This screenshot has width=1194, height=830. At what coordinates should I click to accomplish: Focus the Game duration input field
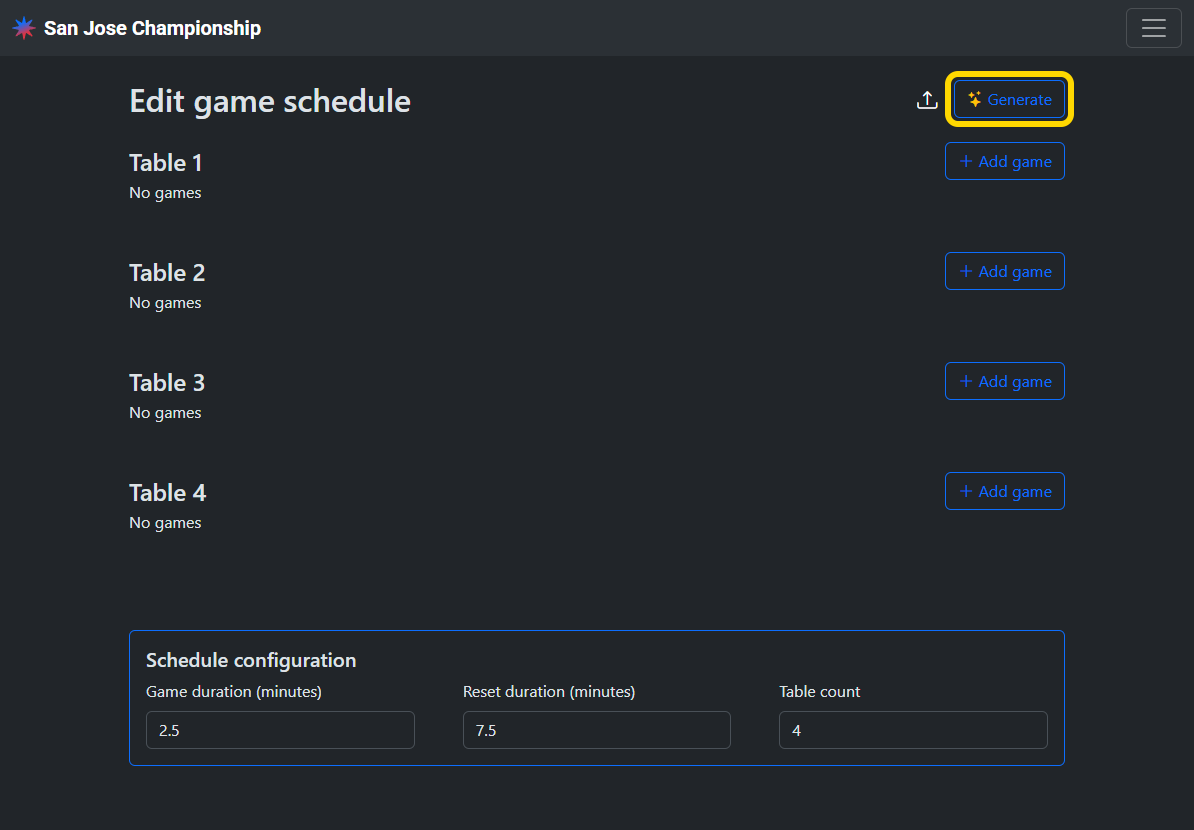(x=280, y=730)
